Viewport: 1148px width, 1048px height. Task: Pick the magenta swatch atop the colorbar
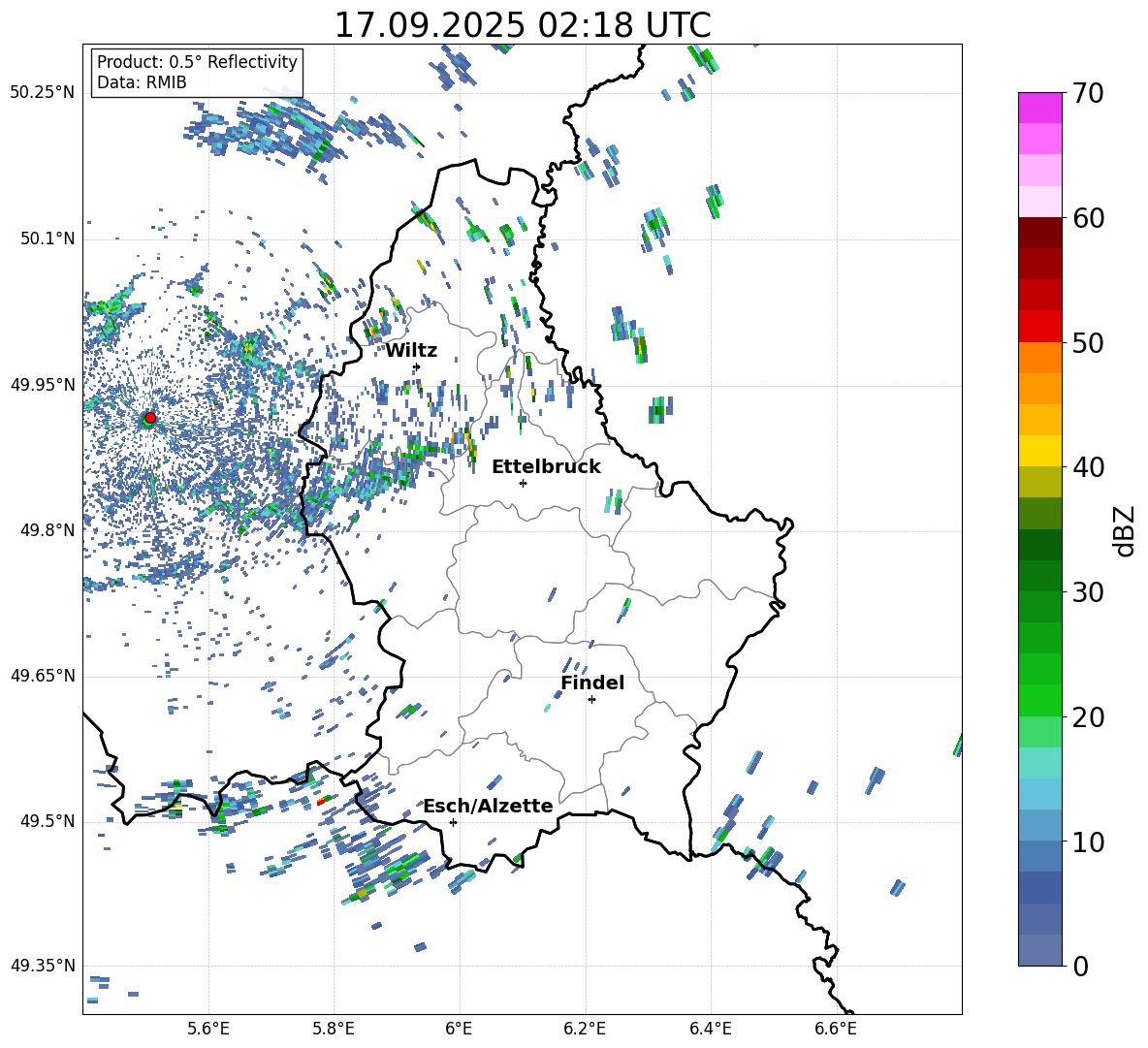tap(1040, 108)
